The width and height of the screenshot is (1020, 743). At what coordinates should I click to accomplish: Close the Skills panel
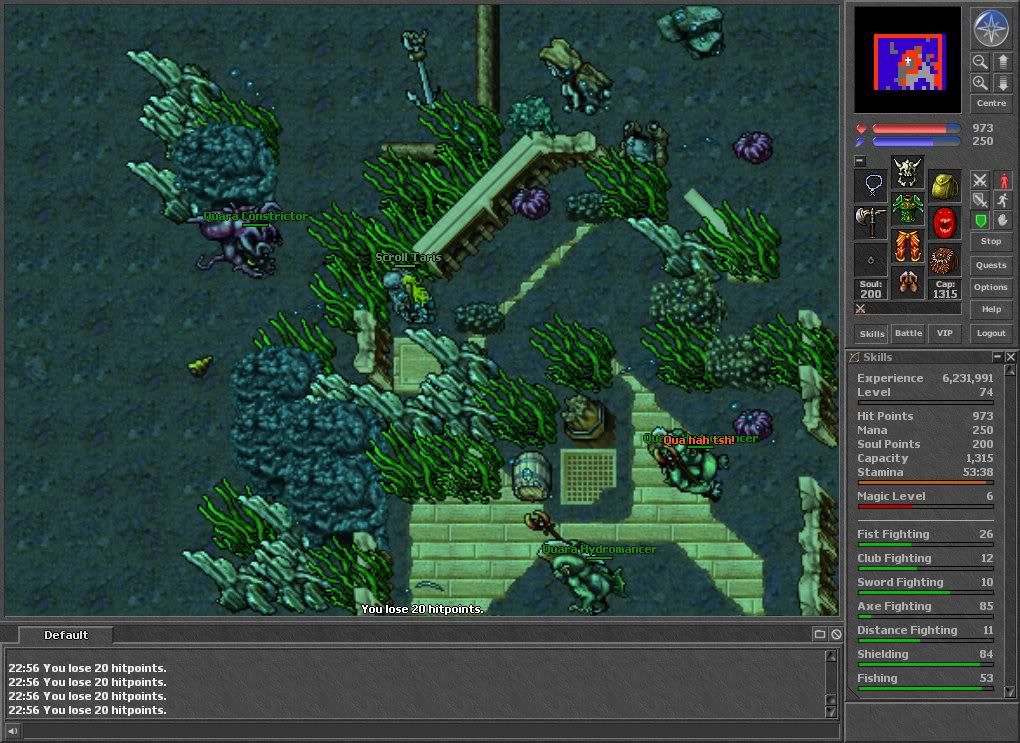point(1010,357)
